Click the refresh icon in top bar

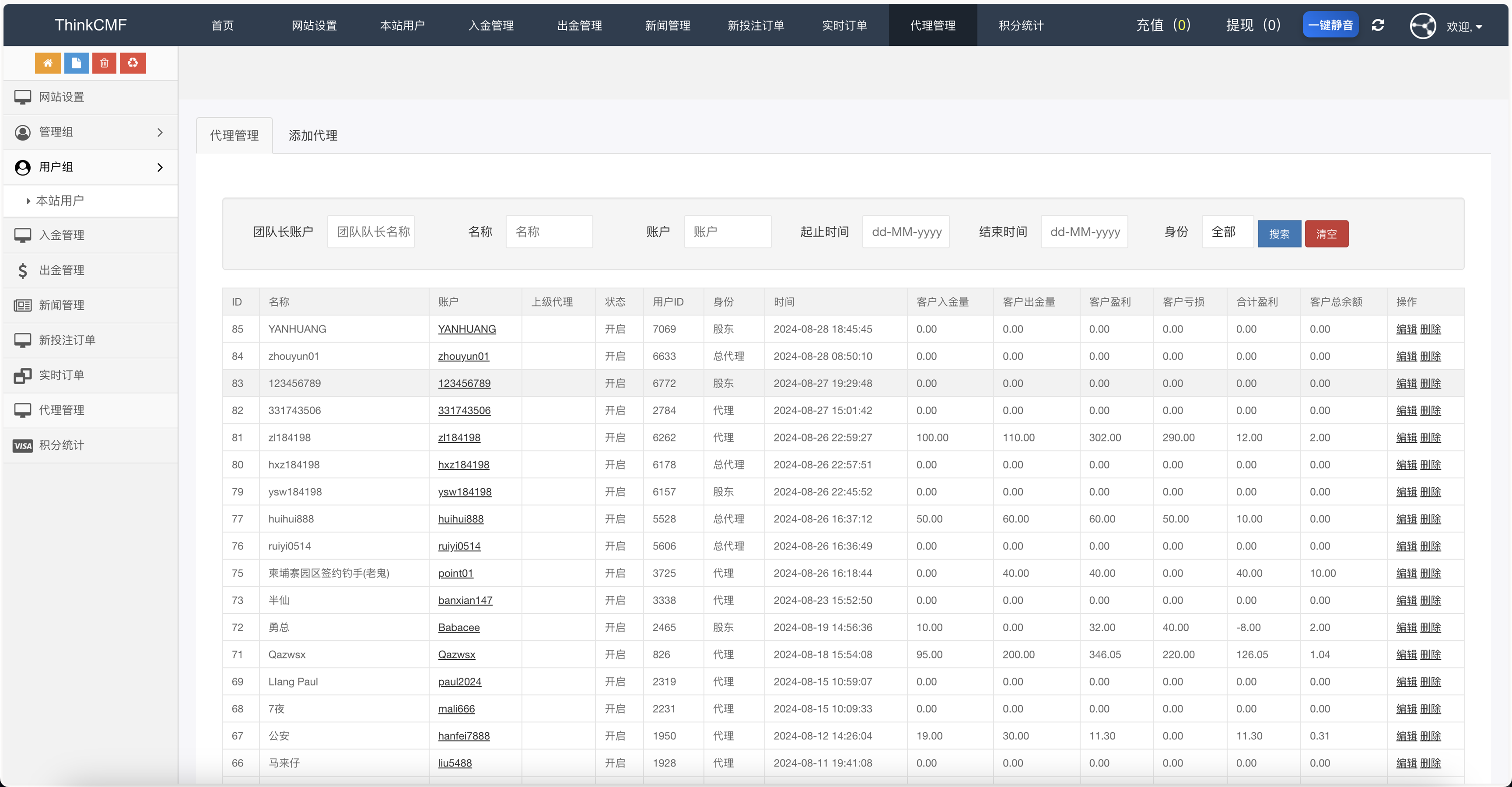1378,25
